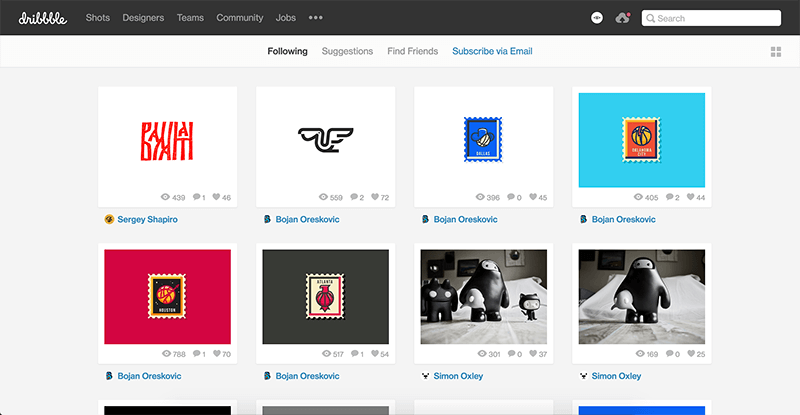Select the Suggestions tab
Viewport: 800px width, 415px height.
[347, 51]
